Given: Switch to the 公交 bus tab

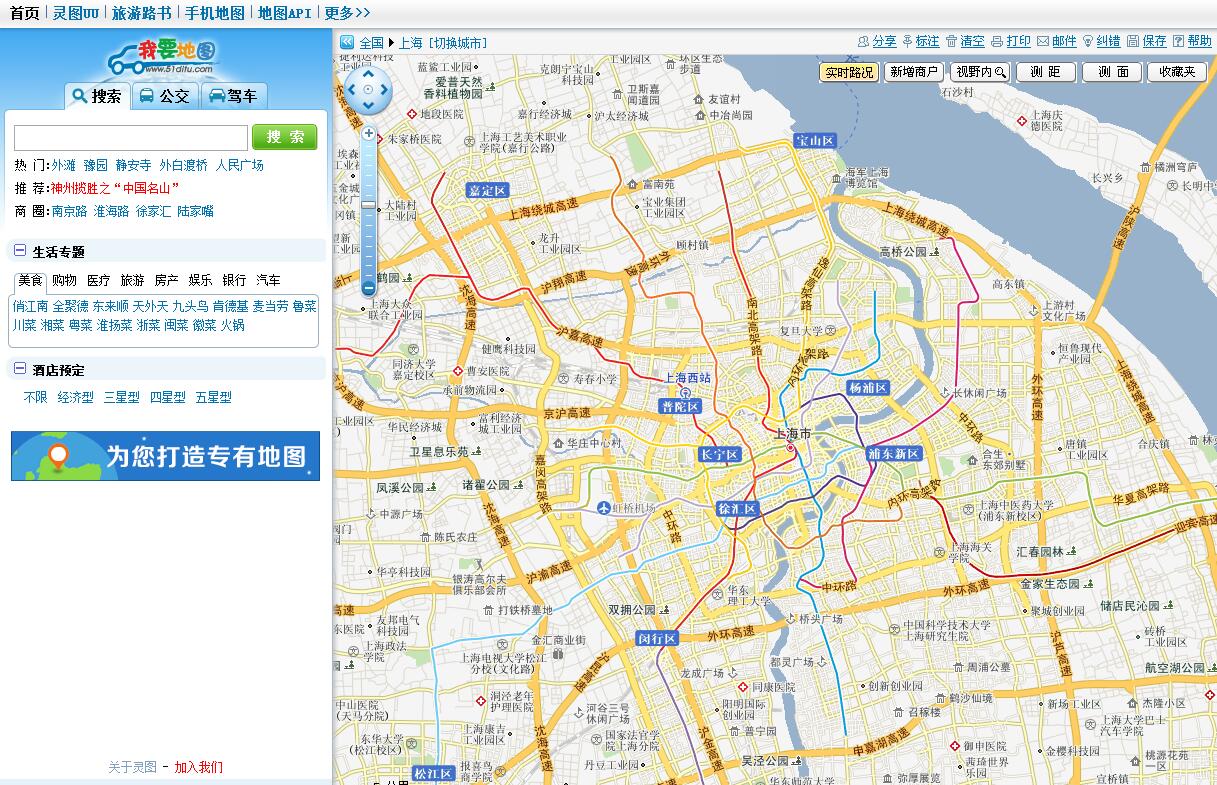Looking at the screenshot, I should click(x=165, y=96).
